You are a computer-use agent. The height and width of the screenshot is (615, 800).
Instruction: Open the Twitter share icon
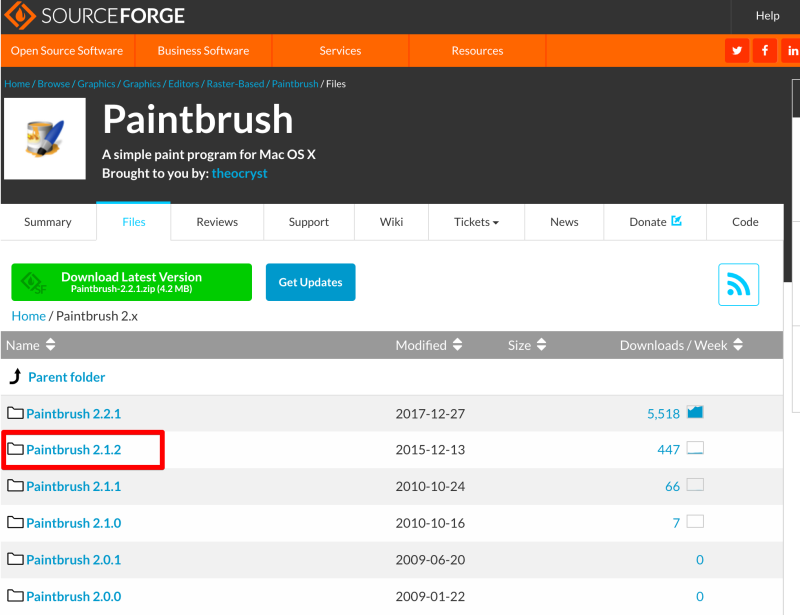click(x=737, y=51)
